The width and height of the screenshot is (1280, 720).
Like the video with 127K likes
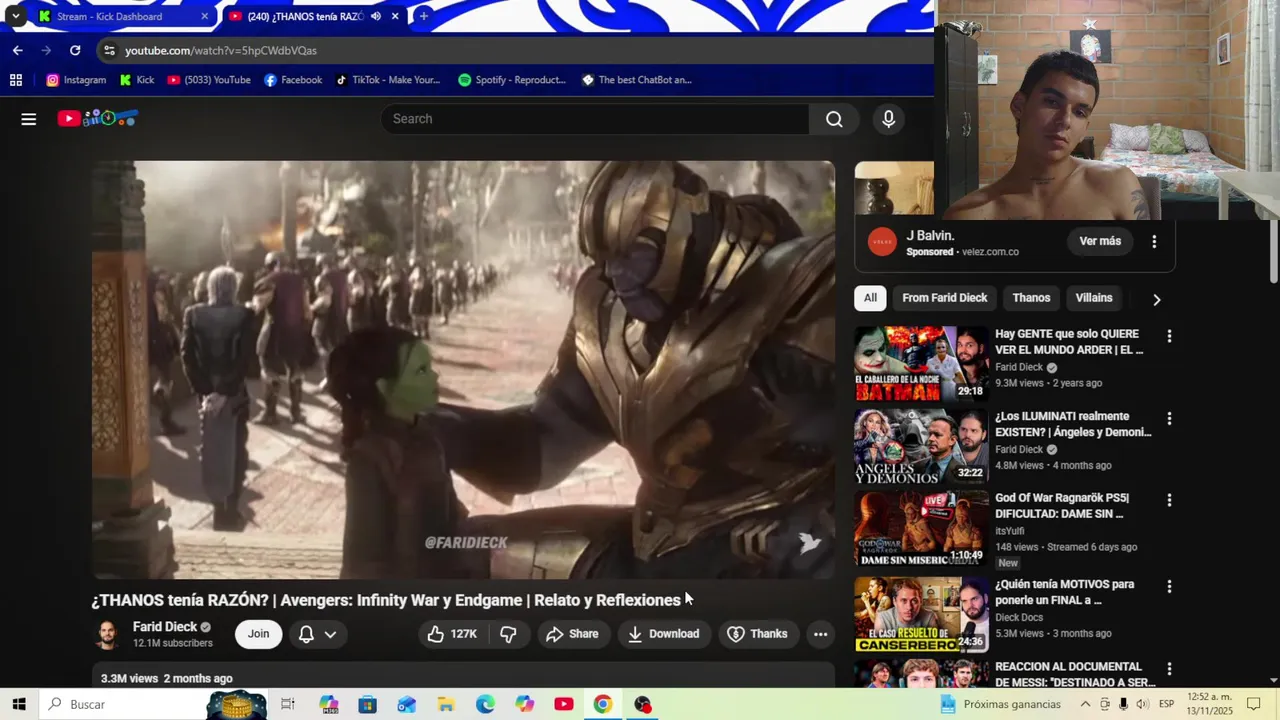(x=452, y=634)
